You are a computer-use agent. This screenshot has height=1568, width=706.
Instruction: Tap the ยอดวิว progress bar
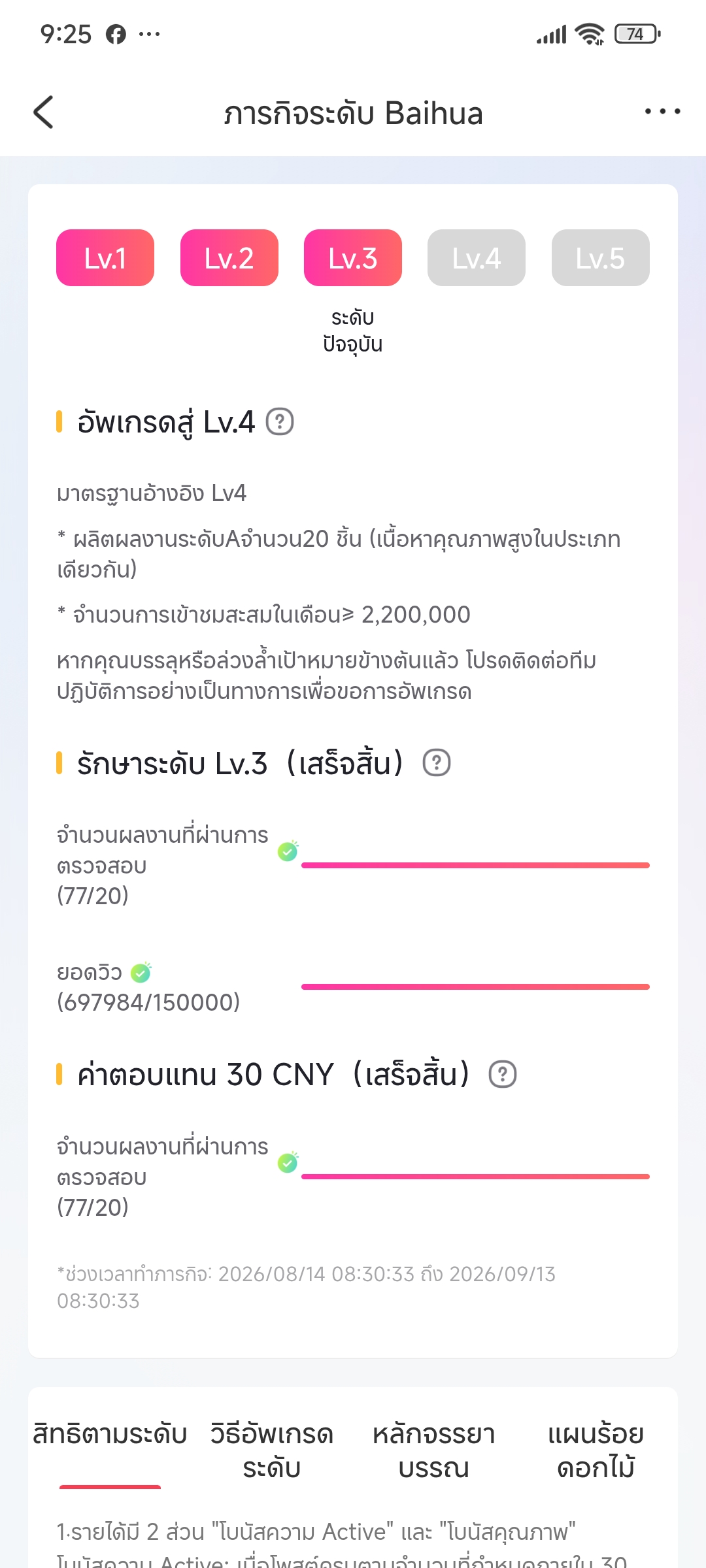click(475, 987)
